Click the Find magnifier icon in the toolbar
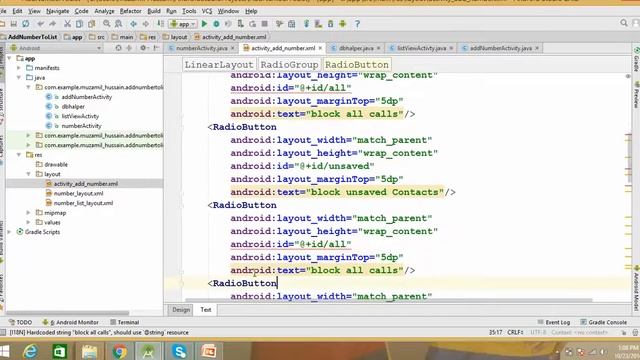Viewport: 640px width, 360px height. [x=107, y=24]
